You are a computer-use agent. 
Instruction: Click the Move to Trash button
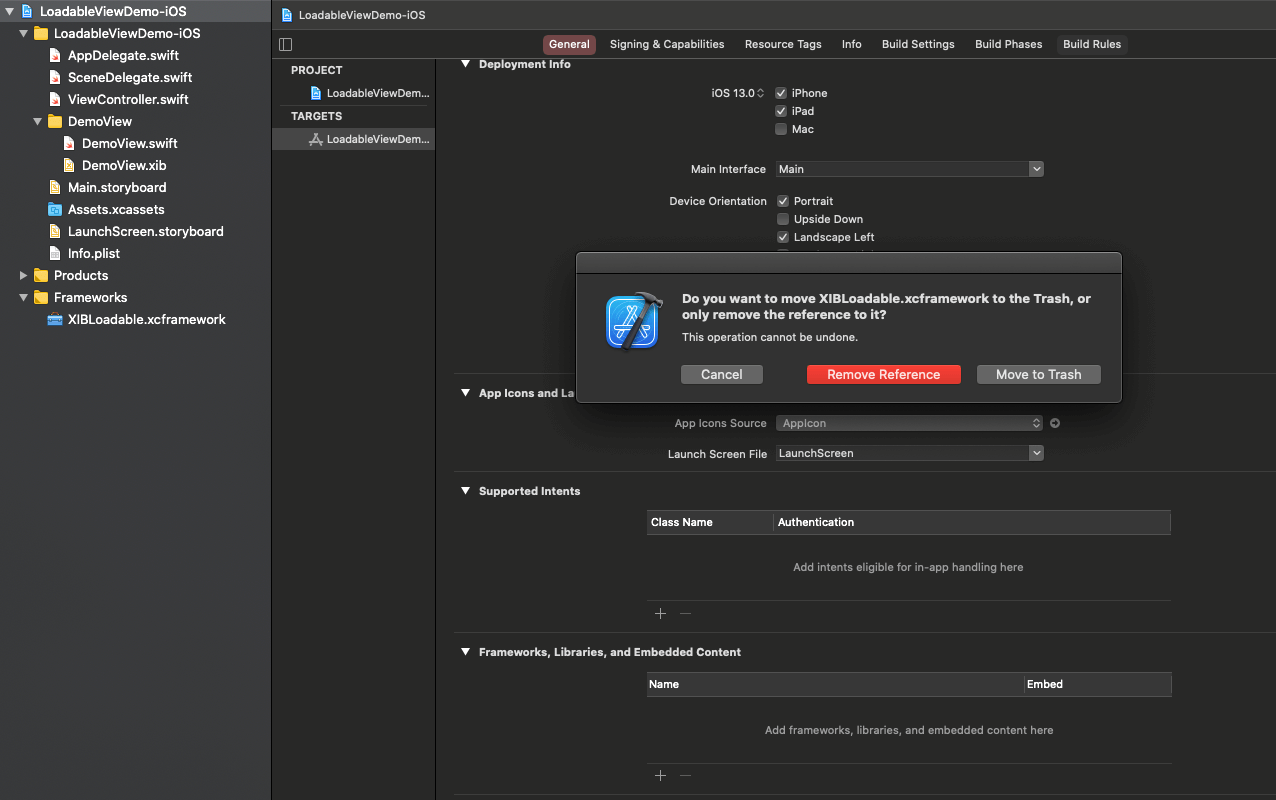(x=1038, y=374)
